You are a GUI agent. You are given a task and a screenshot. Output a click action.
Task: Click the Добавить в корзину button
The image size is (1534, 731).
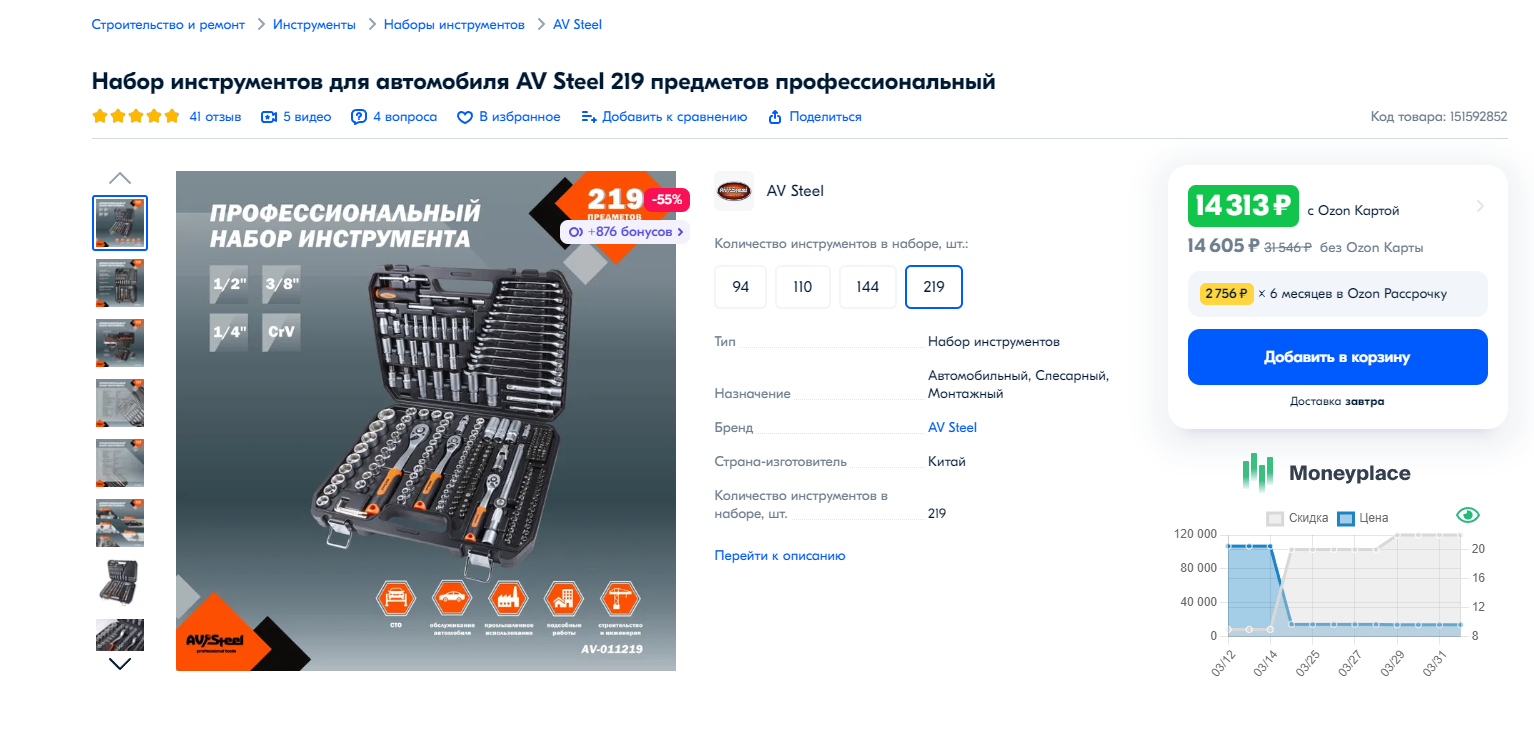1338,357
